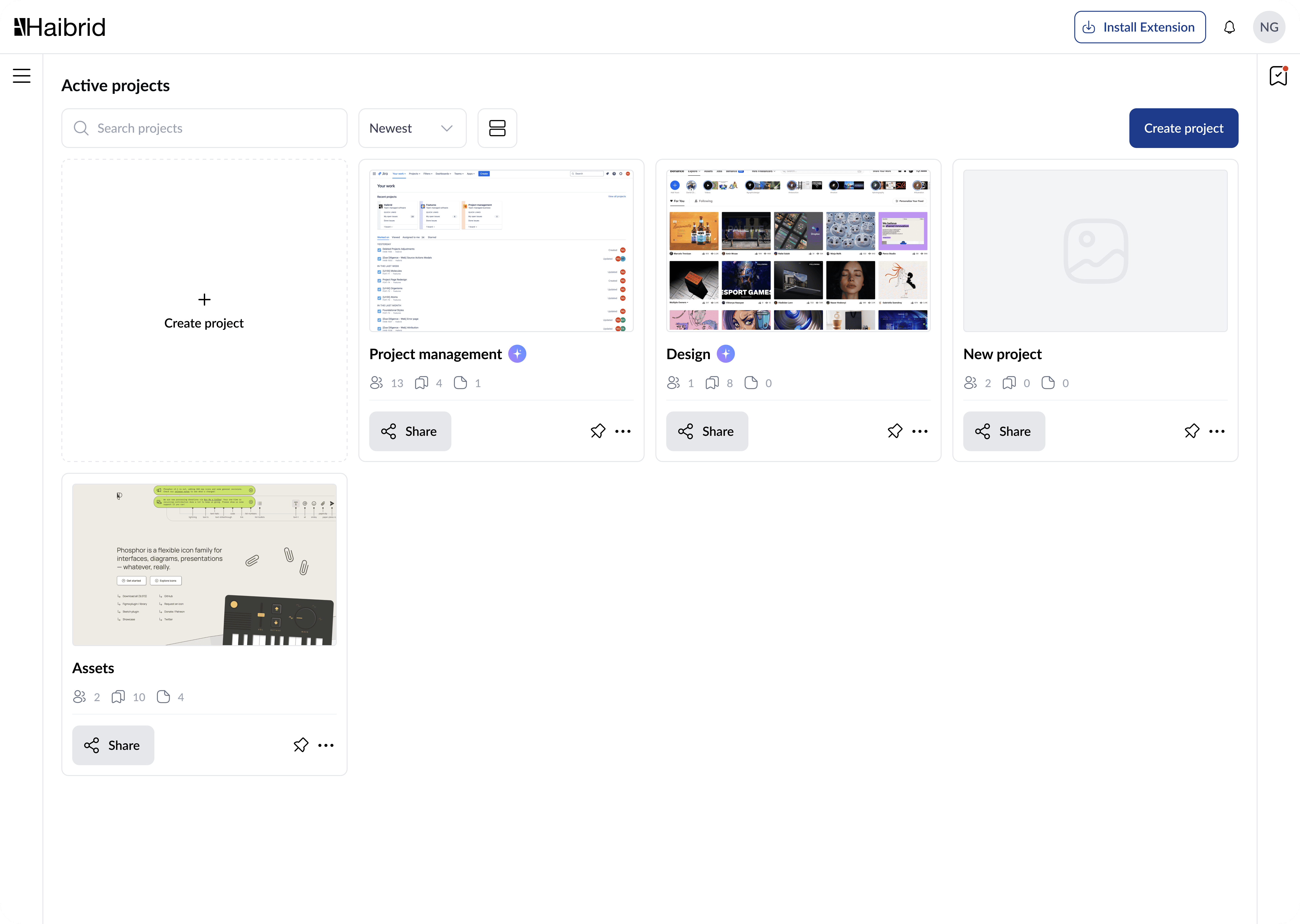Click the notes icon on Assets
The width and height of the screenshot is (1300, 924).
coord(163,697)
